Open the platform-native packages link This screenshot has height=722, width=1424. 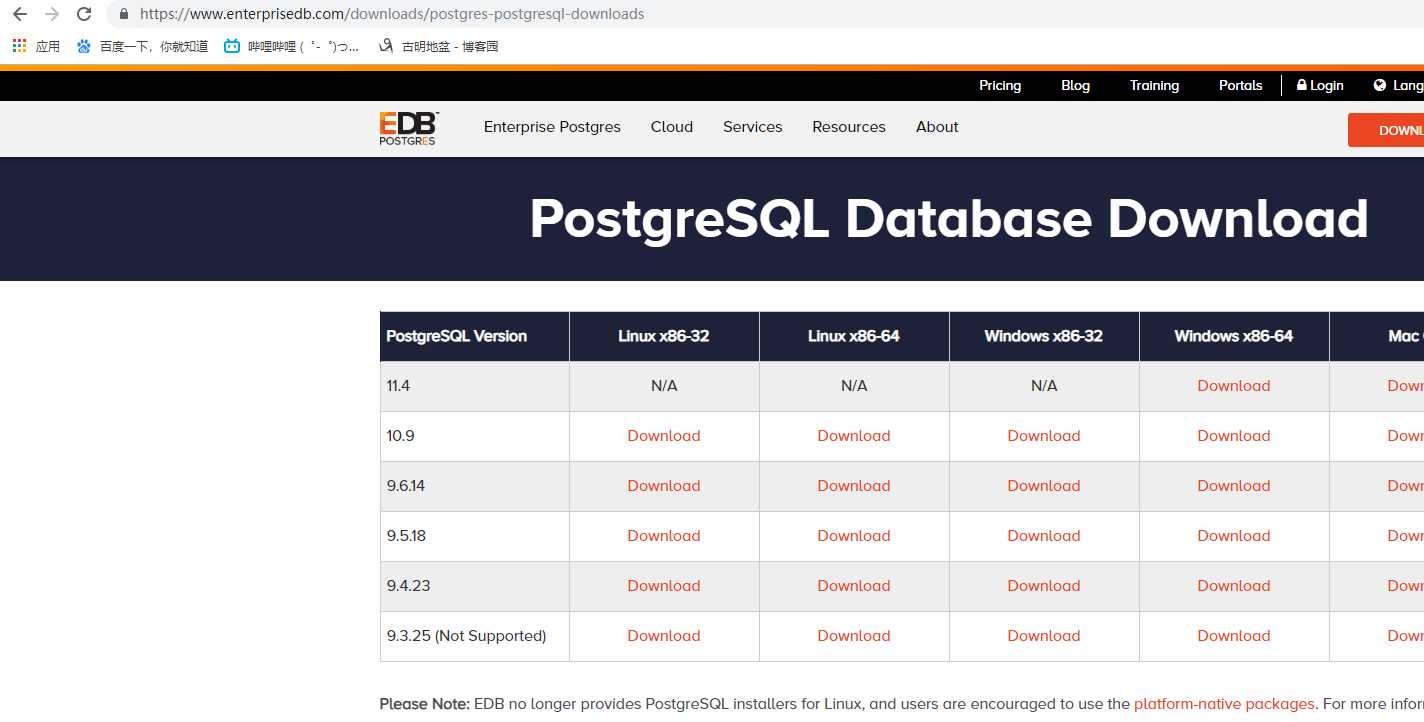coord(1224,704)
